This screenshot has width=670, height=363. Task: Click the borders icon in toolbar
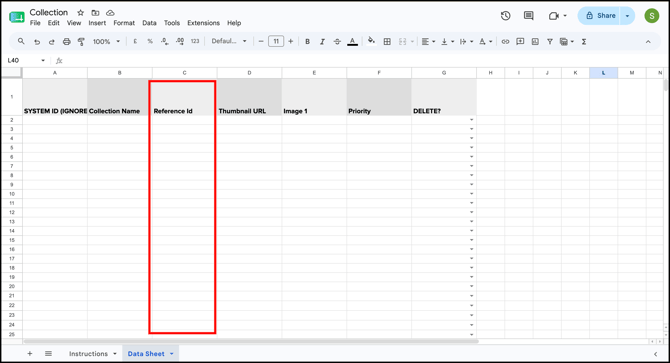387,41
